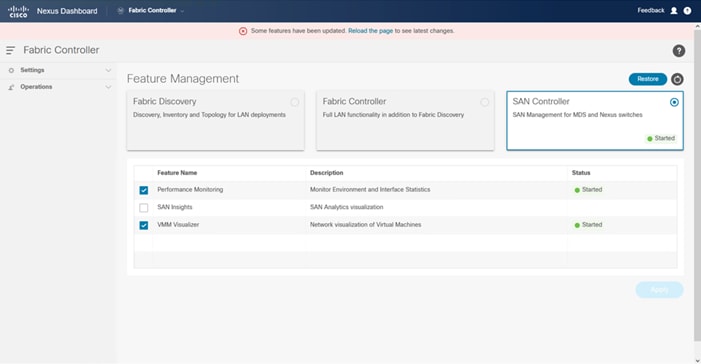Click the Feature Management heading
The height and width of the screenshot is (364, 701).
pyautogui.click(x=183, y=79)
